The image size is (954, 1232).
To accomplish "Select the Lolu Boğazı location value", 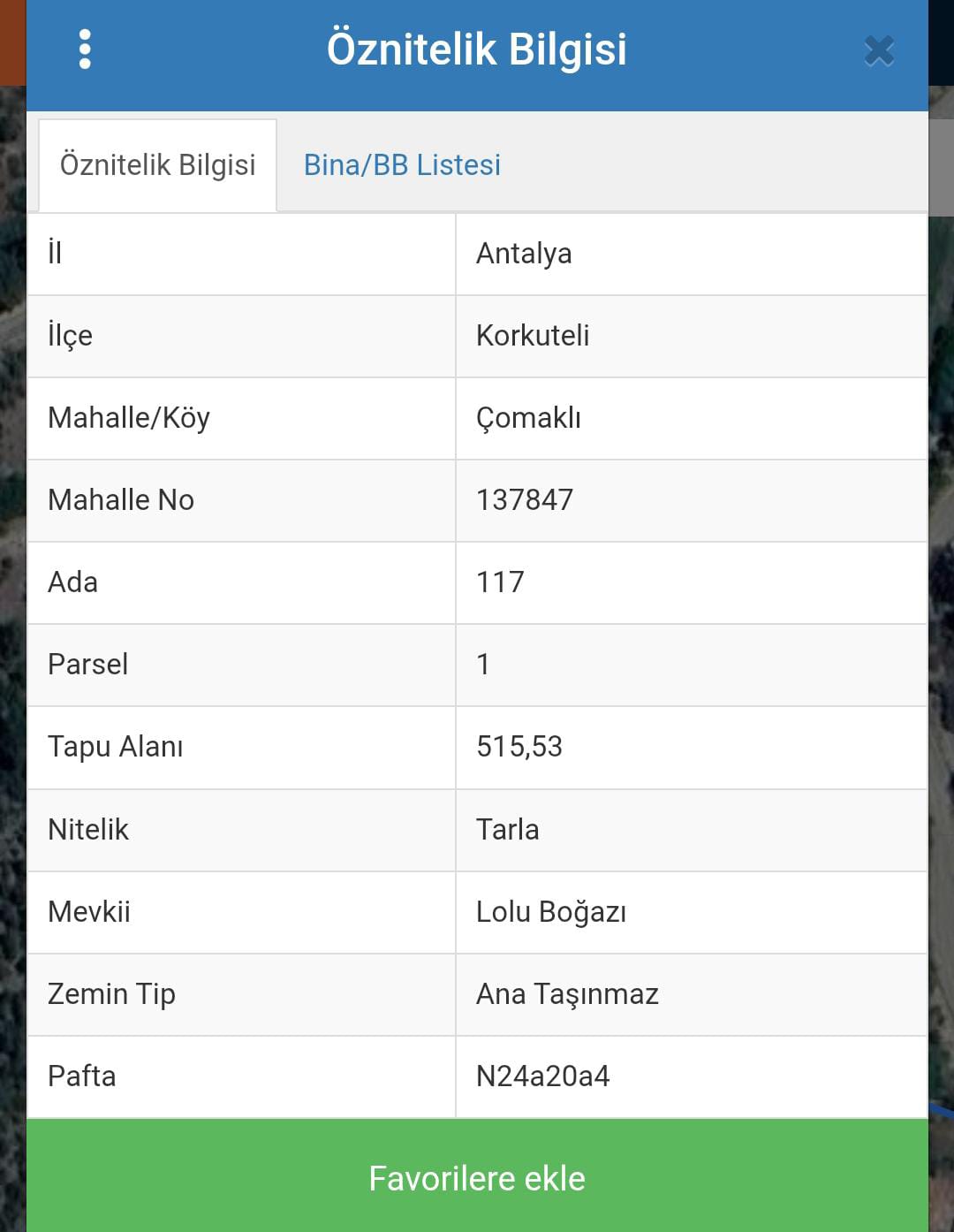I will click(x=551, y=912).
